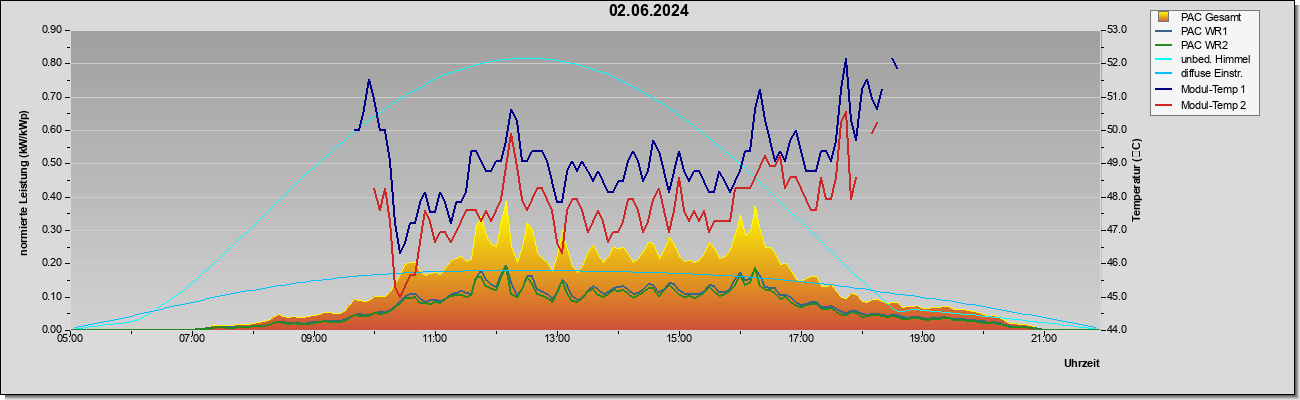Click the 0.40 left axis value
The height and width of the screenshot is (400, 1300).
click(53, 197)
